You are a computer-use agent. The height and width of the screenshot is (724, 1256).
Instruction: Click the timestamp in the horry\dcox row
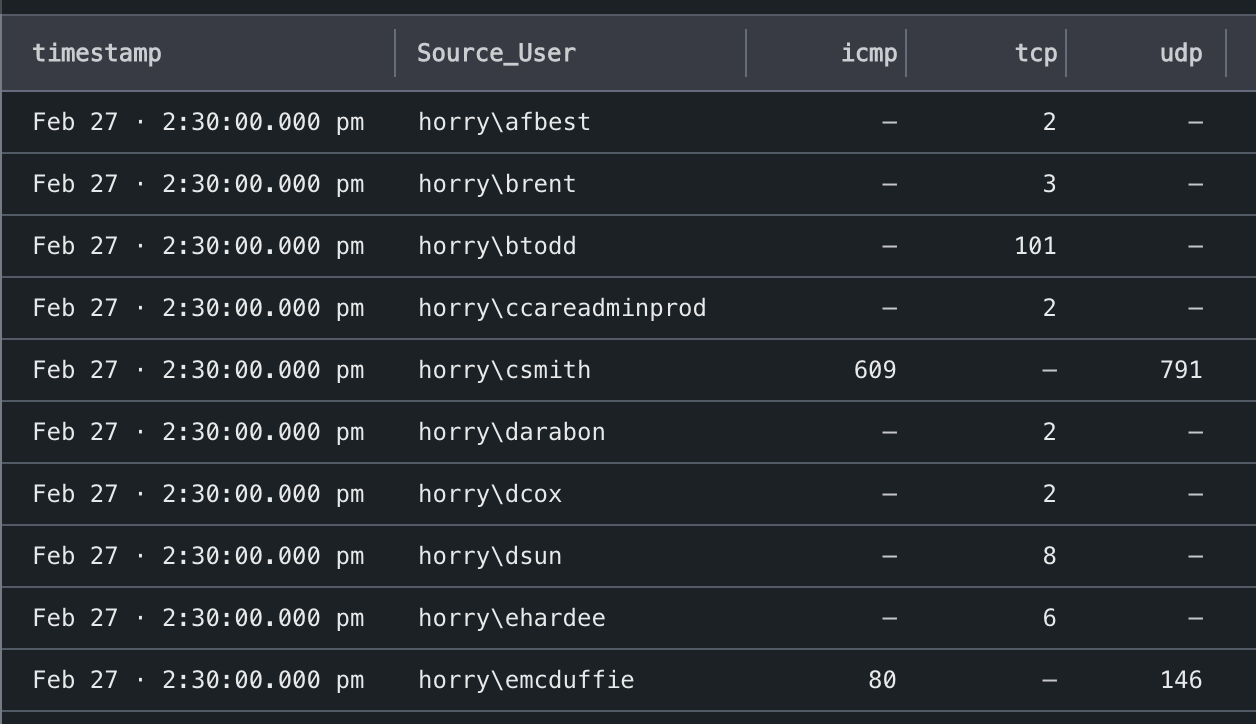click(x=198, y=494)
